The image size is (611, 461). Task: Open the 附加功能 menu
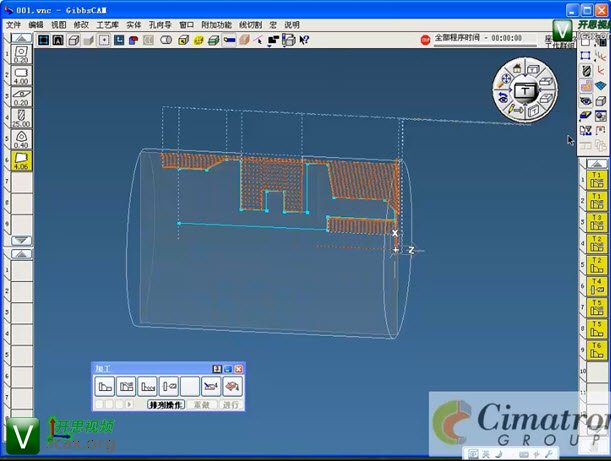(216, 25)
